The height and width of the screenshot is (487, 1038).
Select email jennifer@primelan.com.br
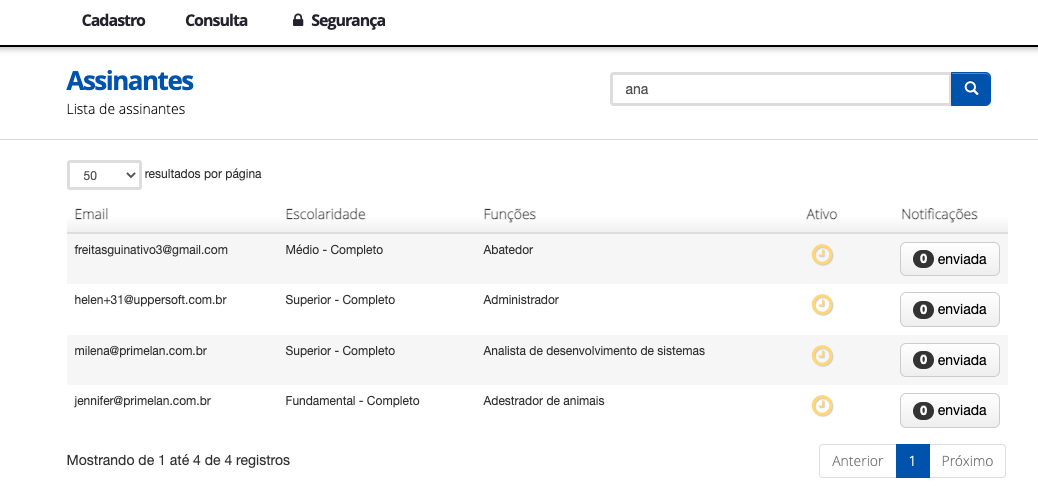point(142,401)
